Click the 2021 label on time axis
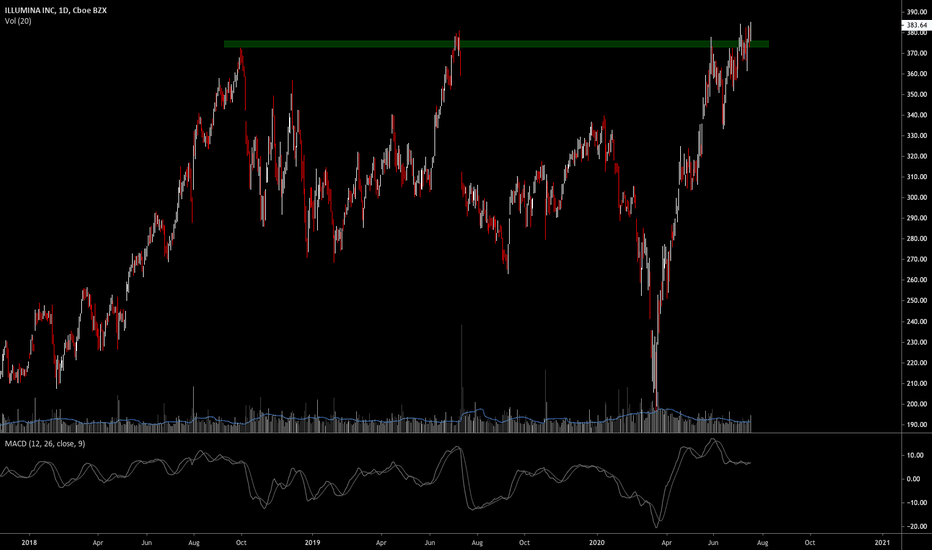Screen dimensions: 932x550 click(x=883, y=543)
